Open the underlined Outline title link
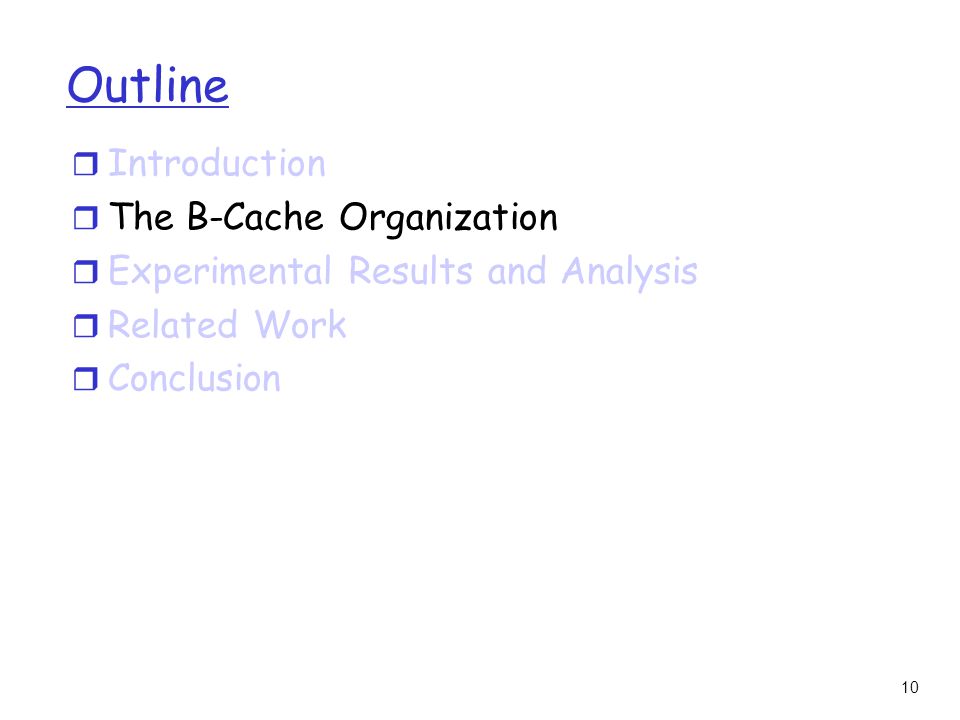The width and height of the screenshot is (960, 720). click(148, 85)
